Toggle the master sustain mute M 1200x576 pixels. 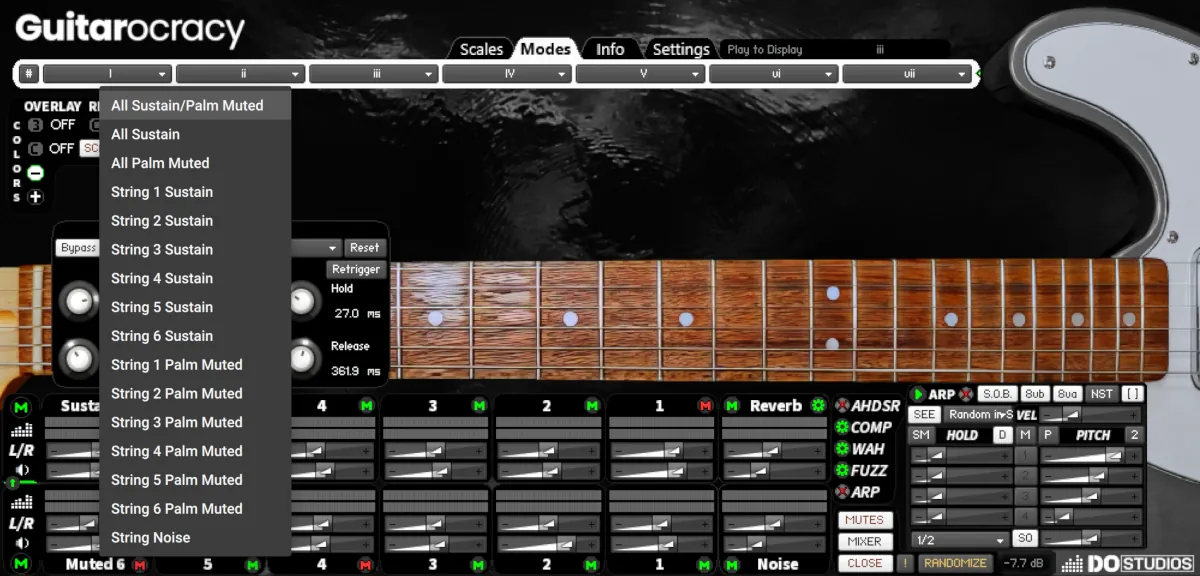[x=21, y=406]
